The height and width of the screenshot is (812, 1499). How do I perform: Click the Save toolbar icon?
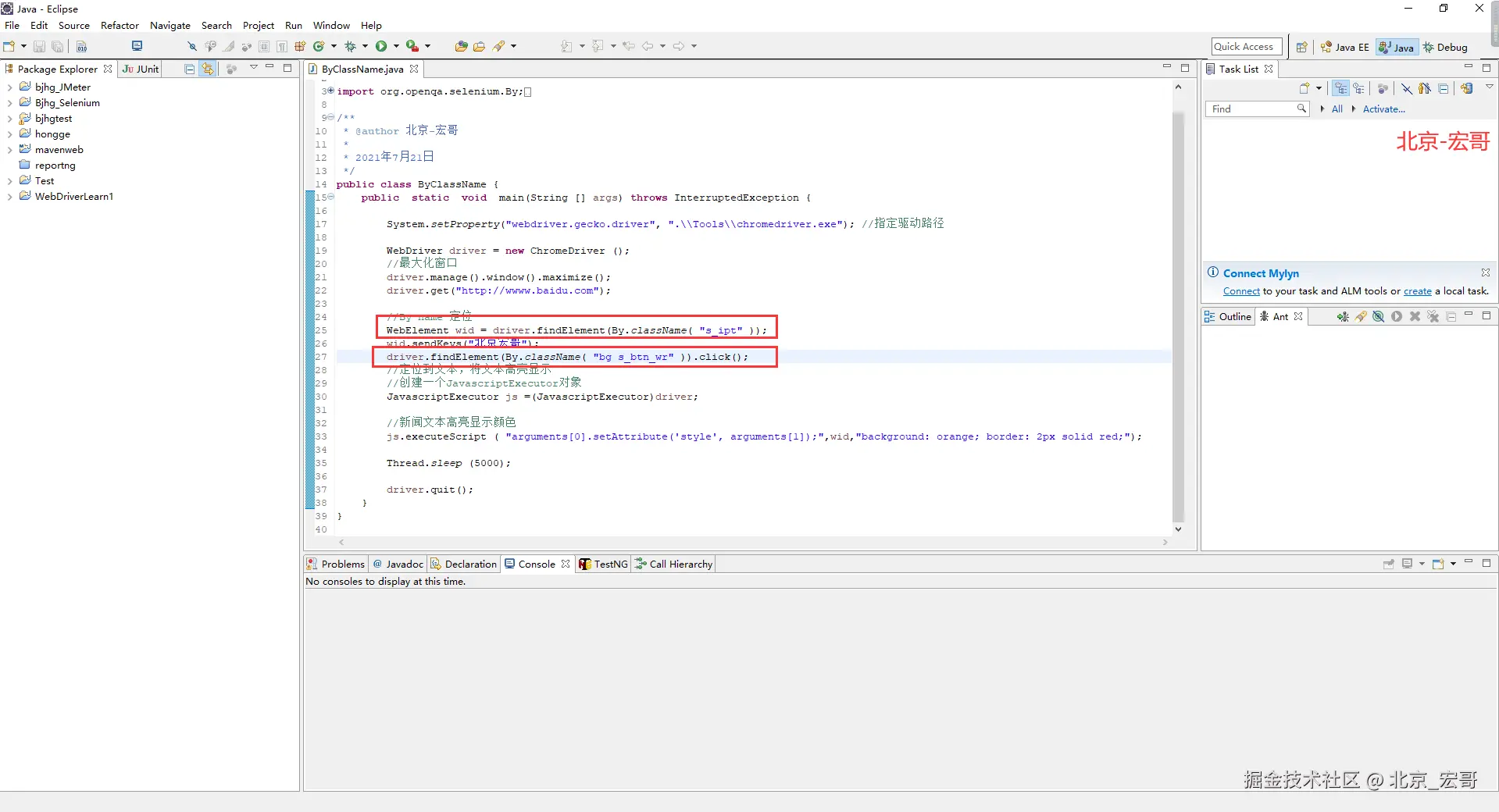(x=39, y=46)
